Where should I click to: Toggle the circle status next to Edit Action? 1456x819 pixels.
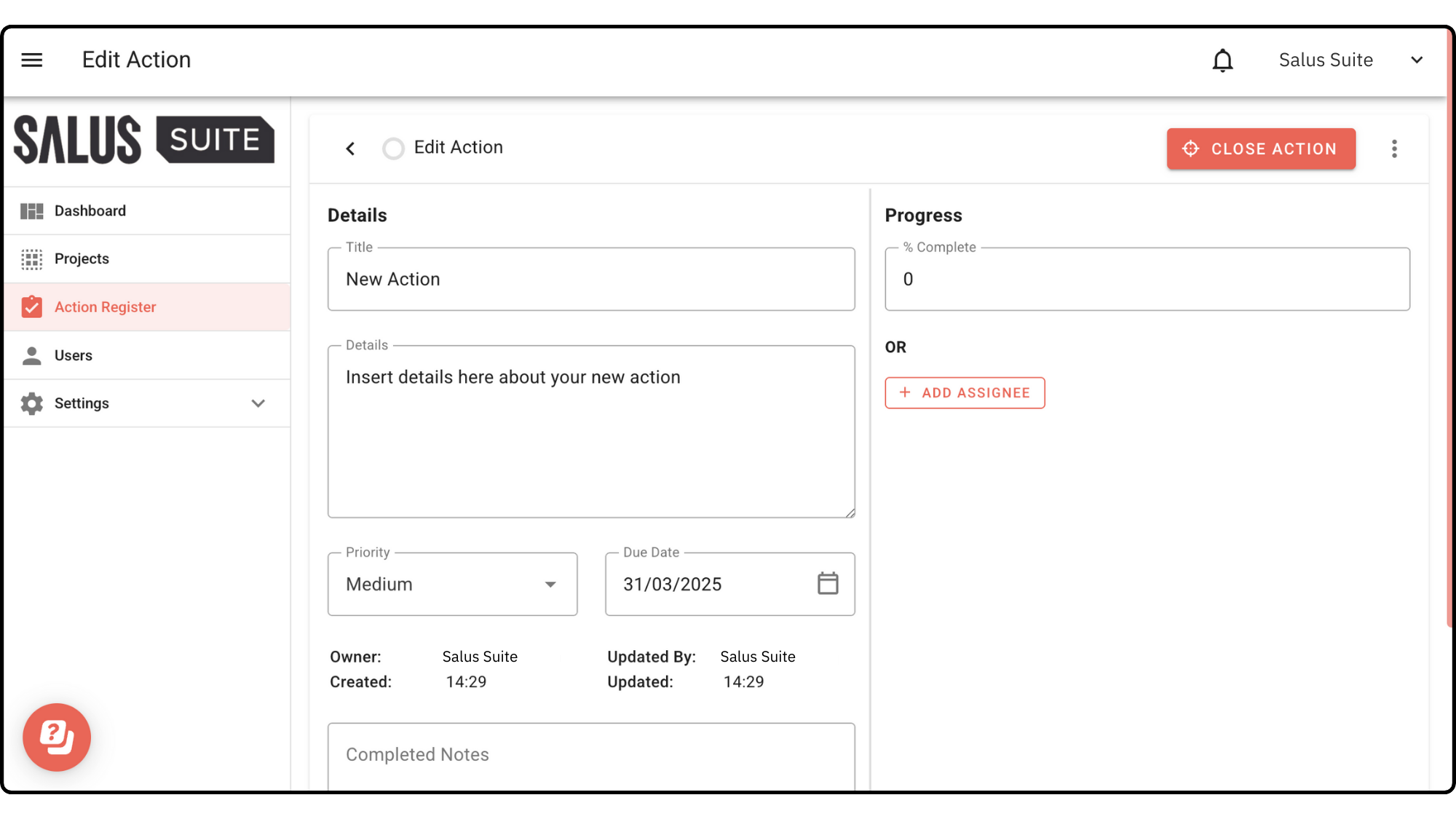click(x=393, y=149)
